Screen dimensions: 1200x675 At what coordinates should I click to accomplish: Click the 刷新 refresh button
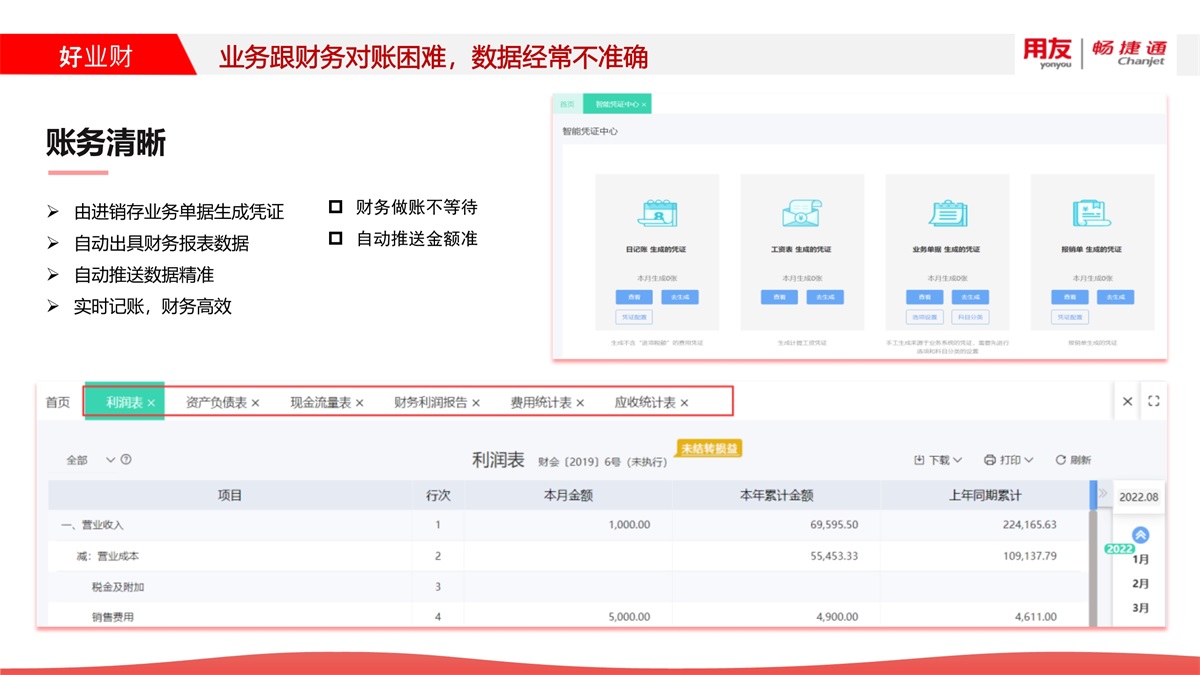coord(1073,460)
